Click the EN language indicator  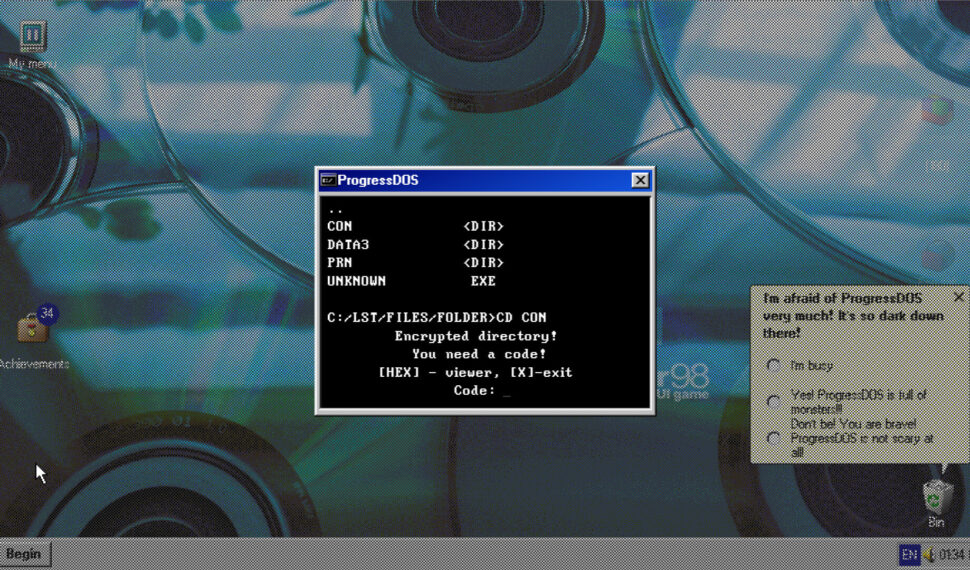tap(909, 554)
